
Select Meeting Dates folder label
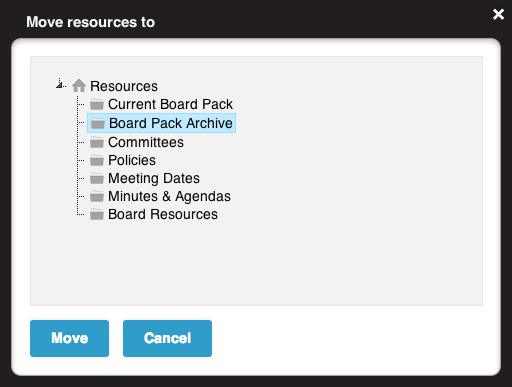(x=154, y=178)
